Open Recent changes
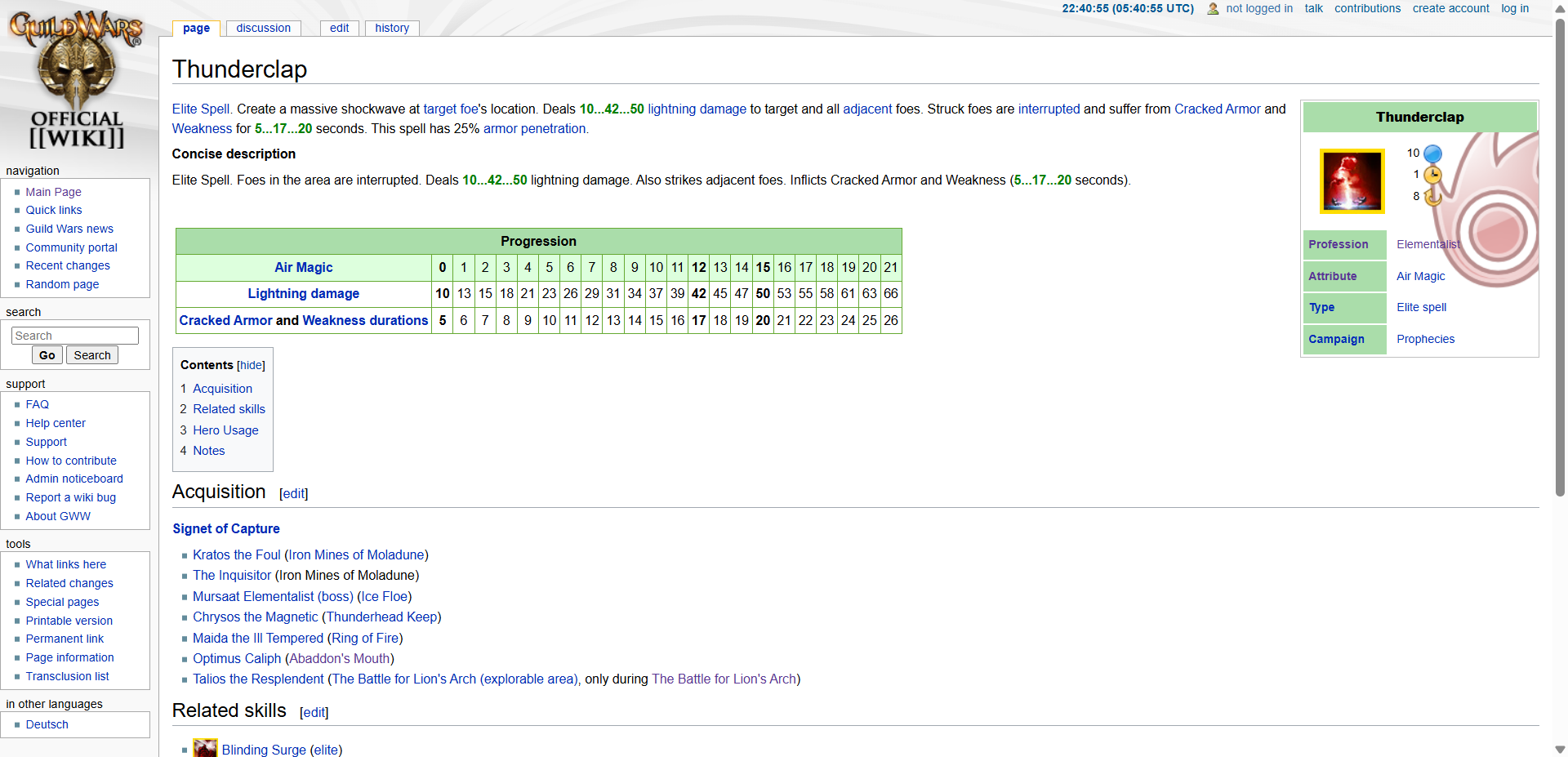The width and height of the screenshot is (1568, 757). (67, 265)
